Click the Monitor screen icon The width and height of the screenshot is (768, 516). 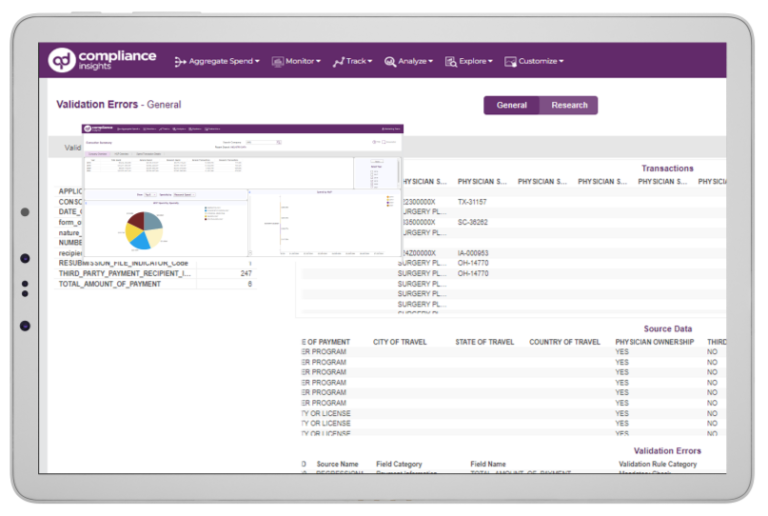[x=278, y=62]
